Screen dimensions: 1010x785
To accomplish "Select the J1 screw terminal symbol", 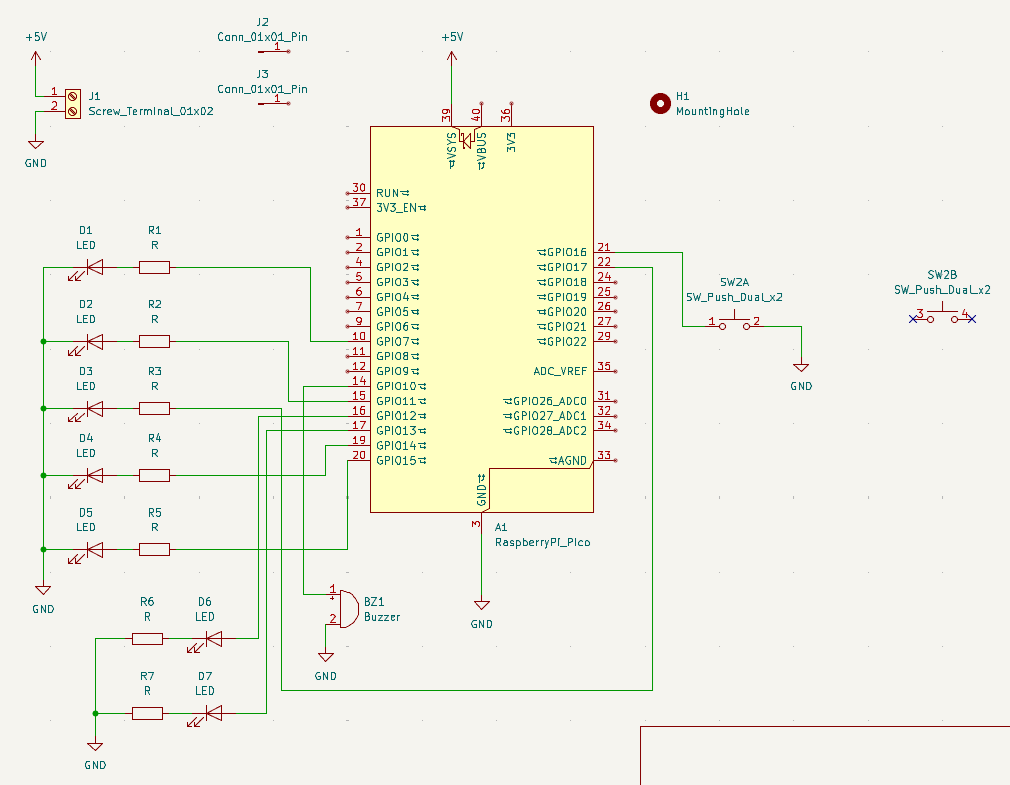I will click(73, 104).
